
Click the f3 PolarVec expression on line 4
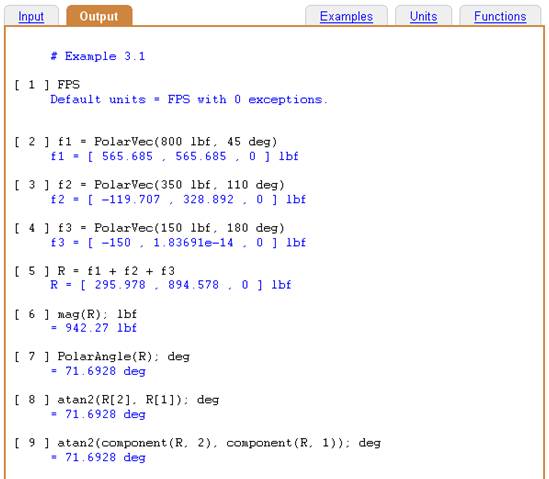point(171,228)
